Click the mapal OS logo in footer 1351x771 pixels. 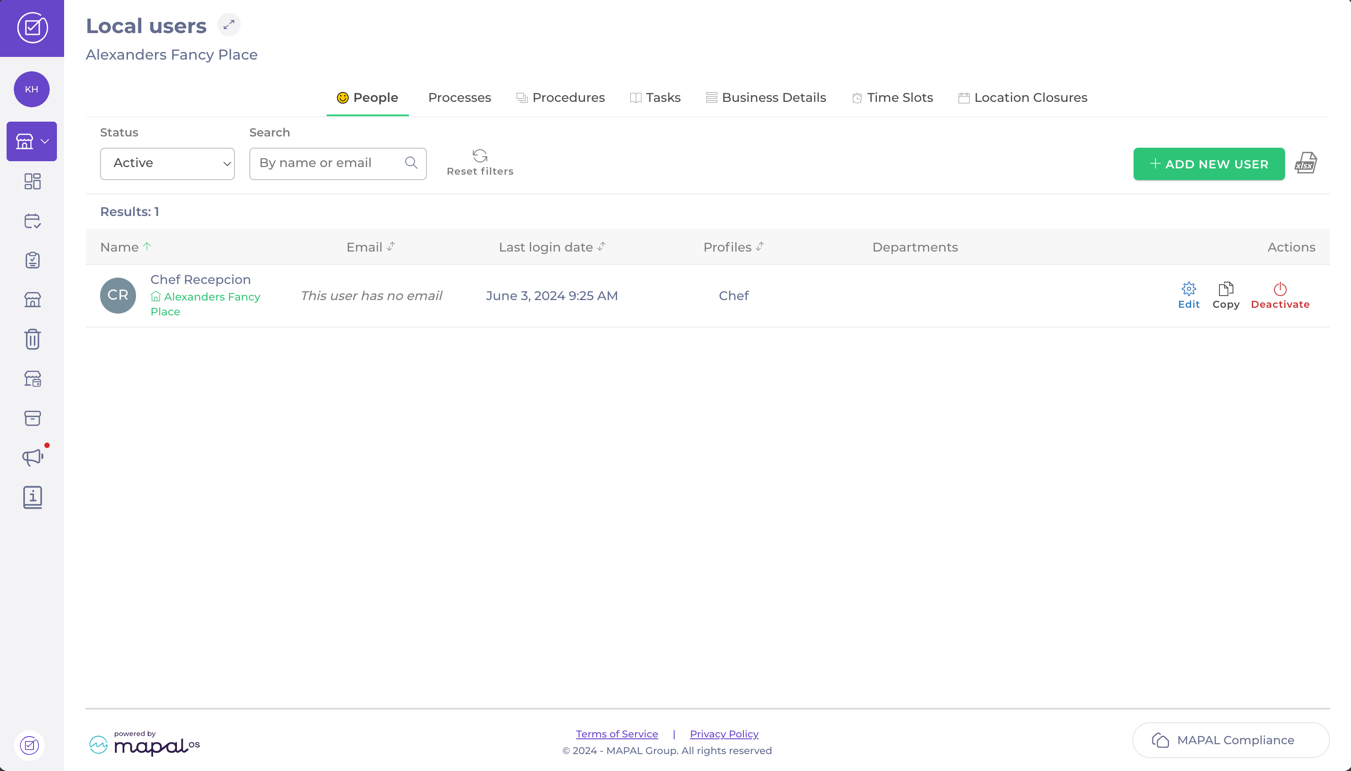144,743
